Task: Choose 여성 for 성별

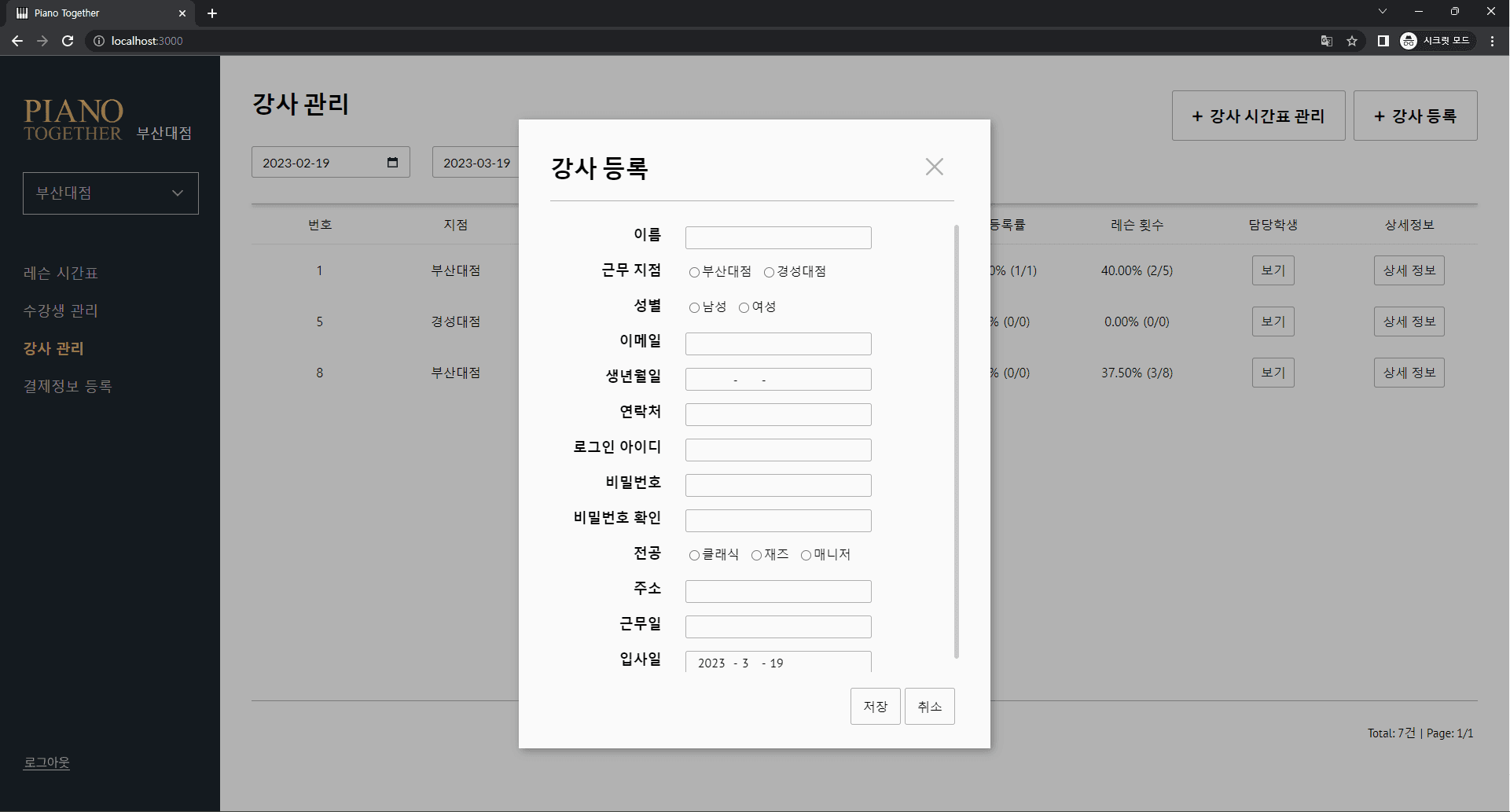Action: point(744,307)
